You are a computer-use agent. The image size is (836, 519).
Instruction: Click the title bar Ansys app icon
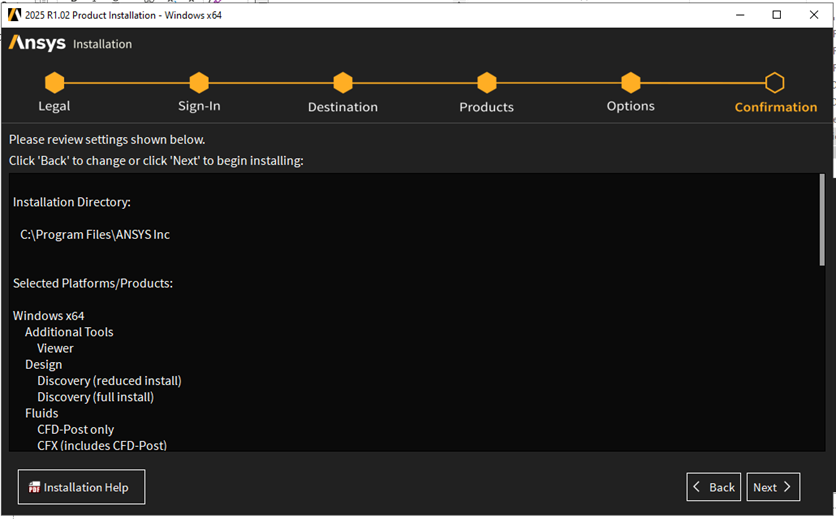(x=13, y=14)
